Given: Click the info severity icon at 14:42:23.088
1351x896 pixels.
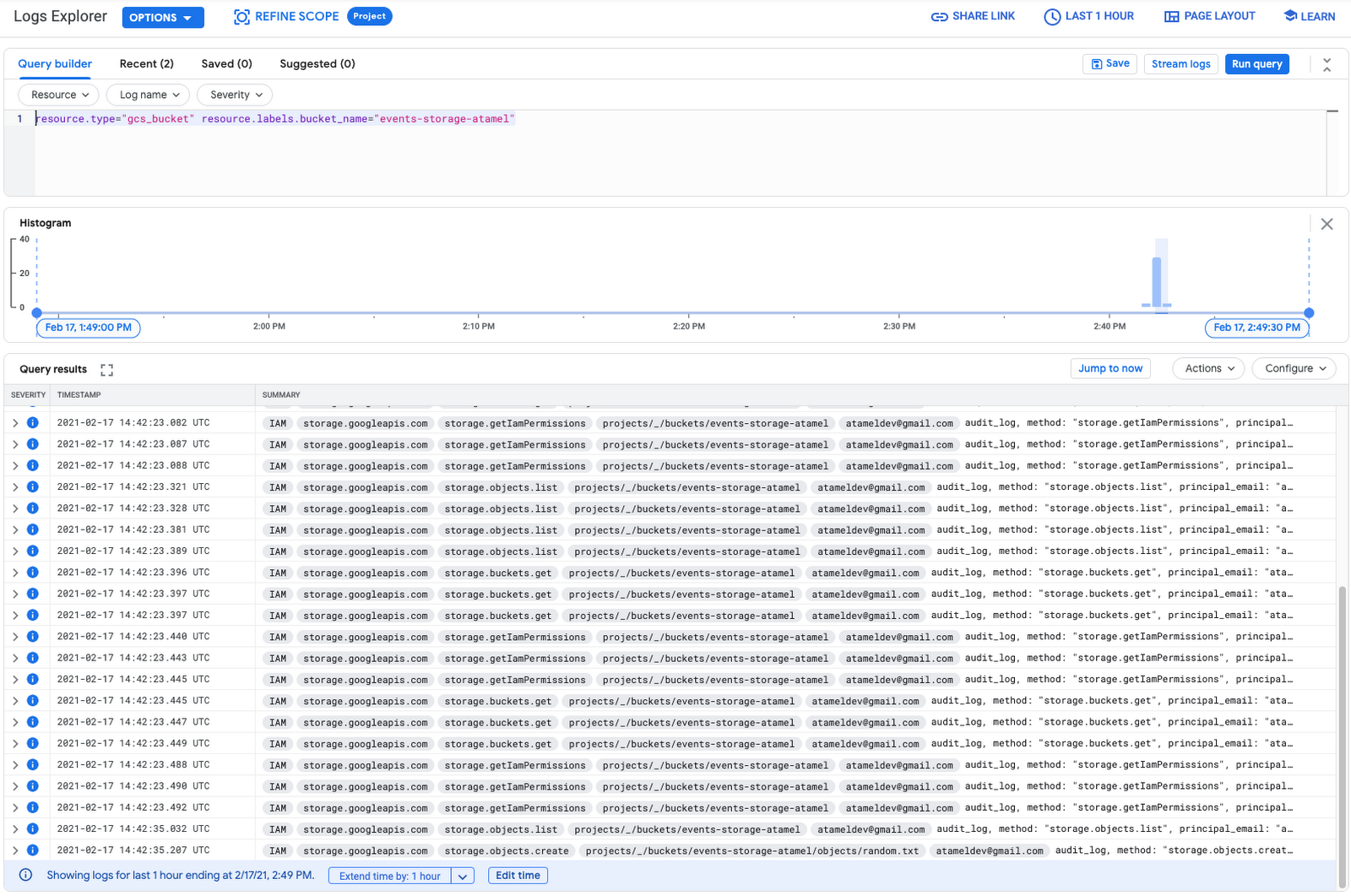Looking at the screenshot, I should coord(33,465).
